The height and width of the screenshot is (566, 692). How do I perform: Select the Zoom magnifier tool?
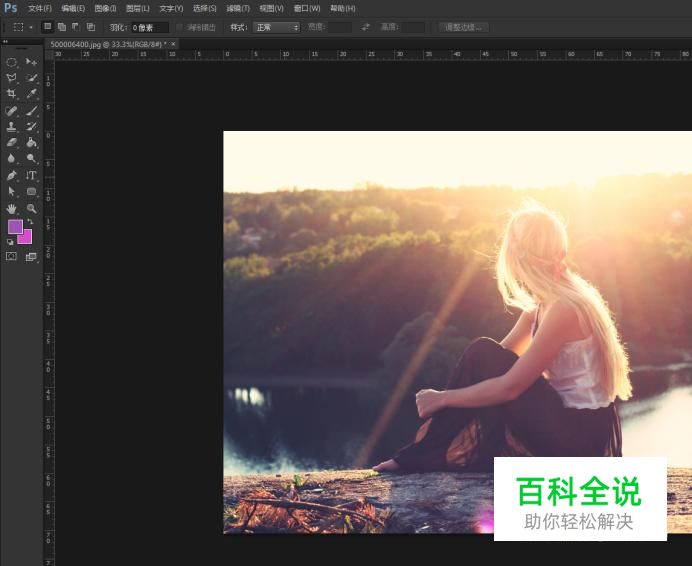click(31, 208)
